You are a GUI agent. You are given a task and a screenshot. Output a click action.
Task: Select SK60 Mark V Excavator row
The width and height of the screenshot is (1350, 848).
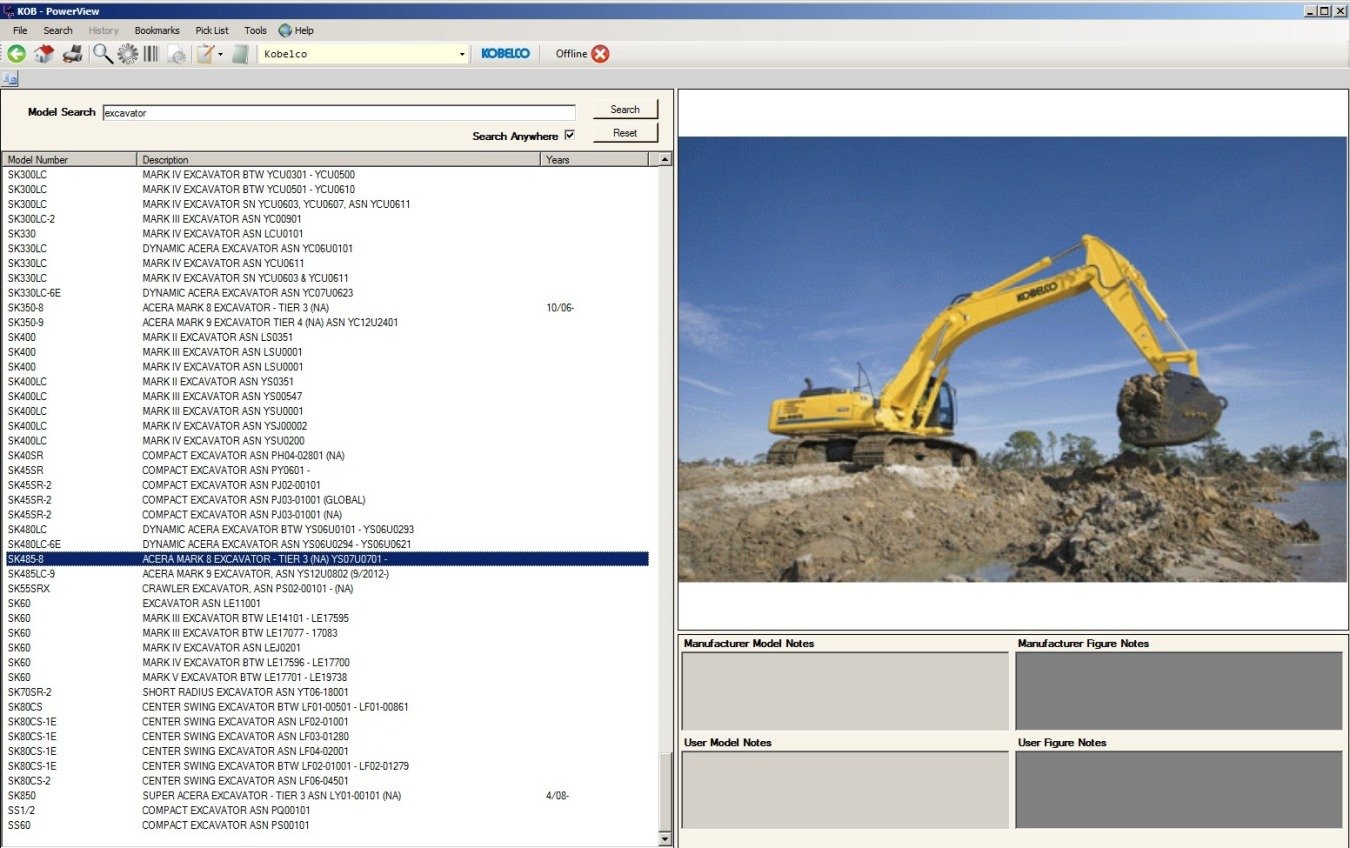point(326,677)
